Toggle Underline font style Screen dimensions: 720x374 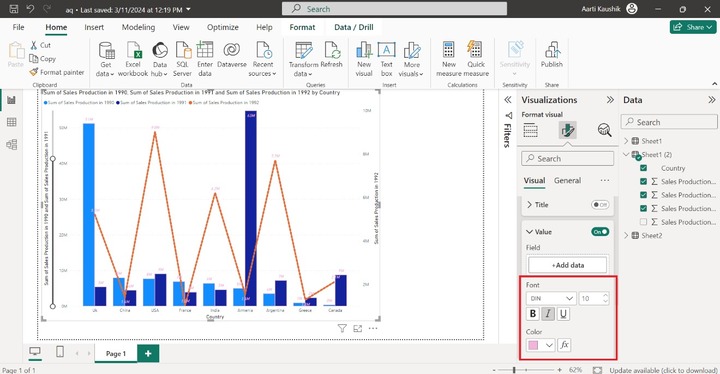[563, 314]
